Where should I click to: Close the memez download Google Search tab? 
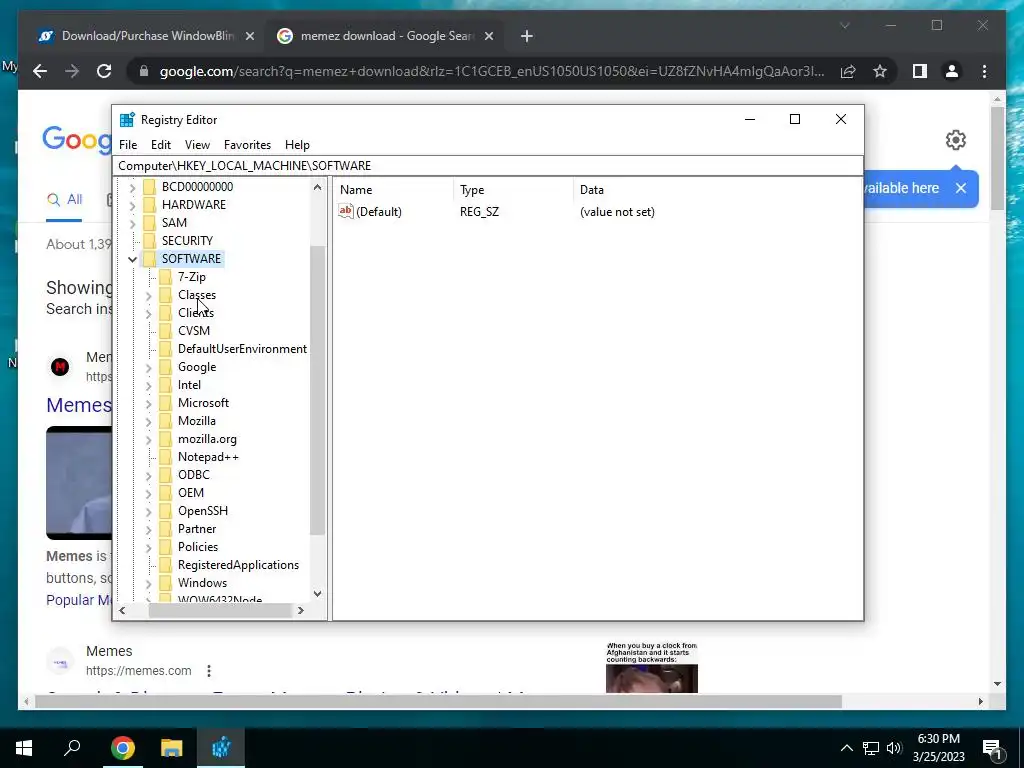pyautogui.click(x=488, y=36)
